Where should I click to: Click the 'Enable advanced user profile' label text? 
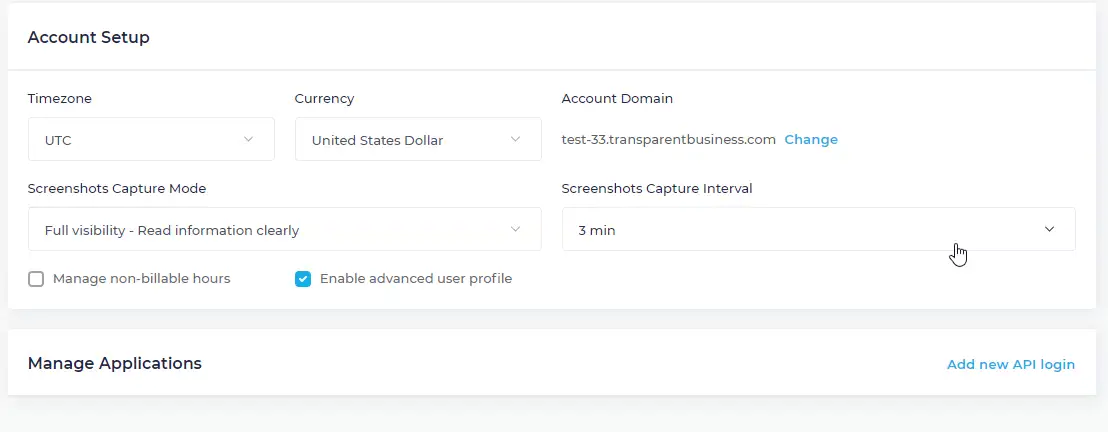point(415,279)
